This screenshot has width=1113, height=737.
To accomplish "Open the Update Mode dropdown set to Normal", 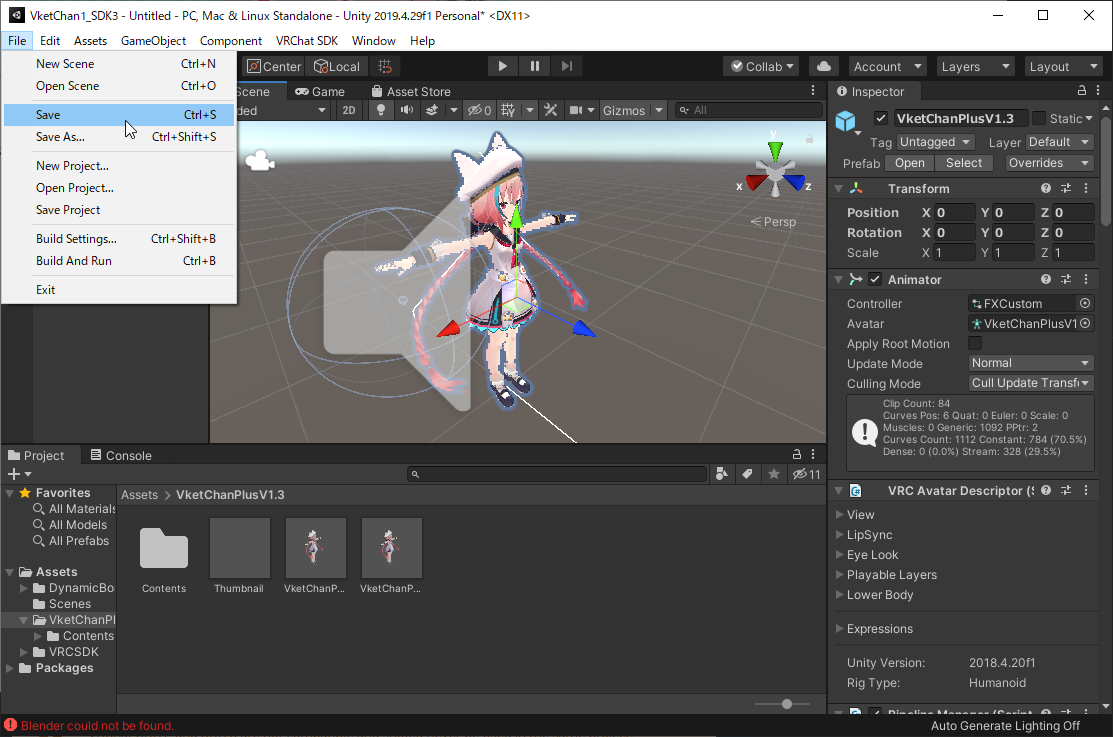I will tap(1030, 363).
